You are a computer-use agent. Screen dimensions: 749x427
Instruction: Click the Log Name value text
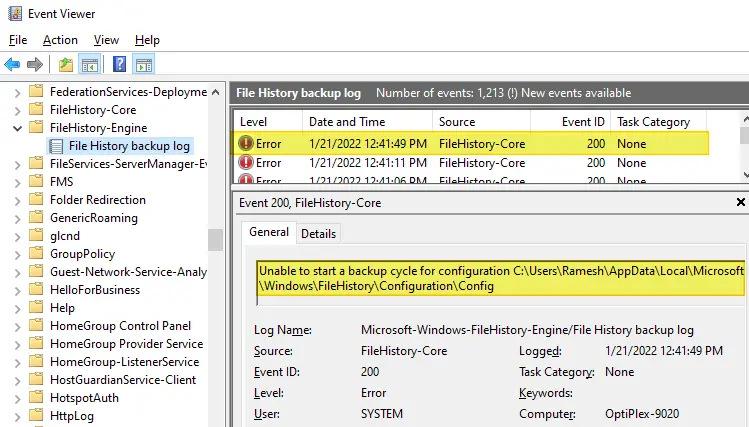(x=527, y=330)
